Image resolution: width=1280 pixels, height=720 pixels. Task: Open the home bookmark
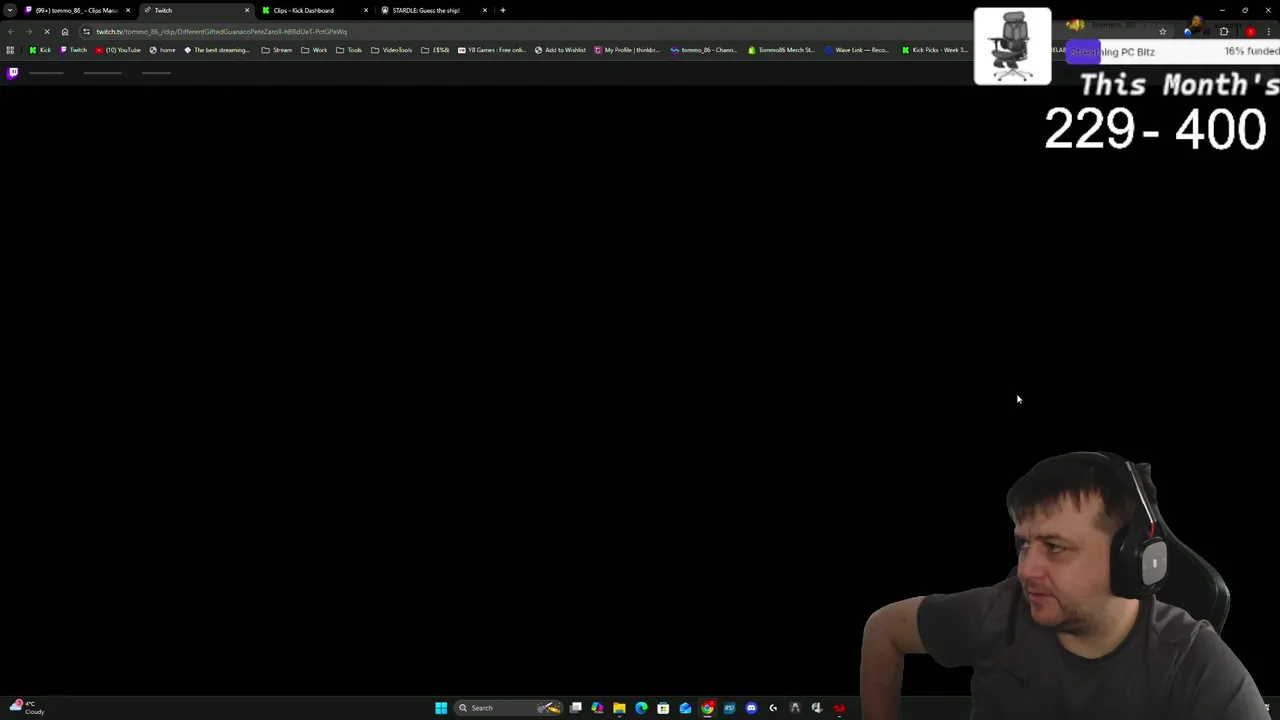(x=162, y=50)
